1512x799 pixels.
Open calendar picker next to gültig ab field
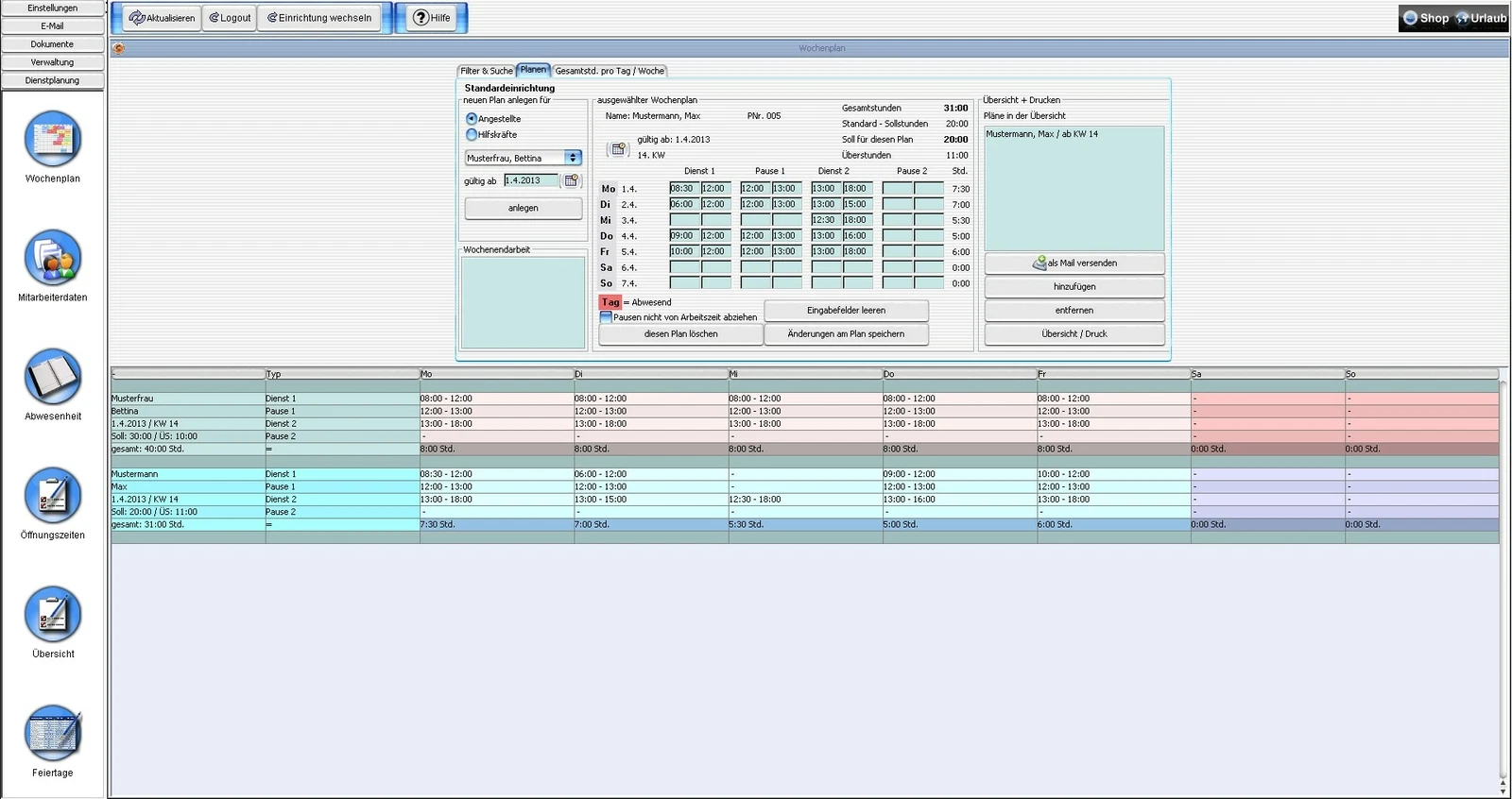click(x=572, y=180)
